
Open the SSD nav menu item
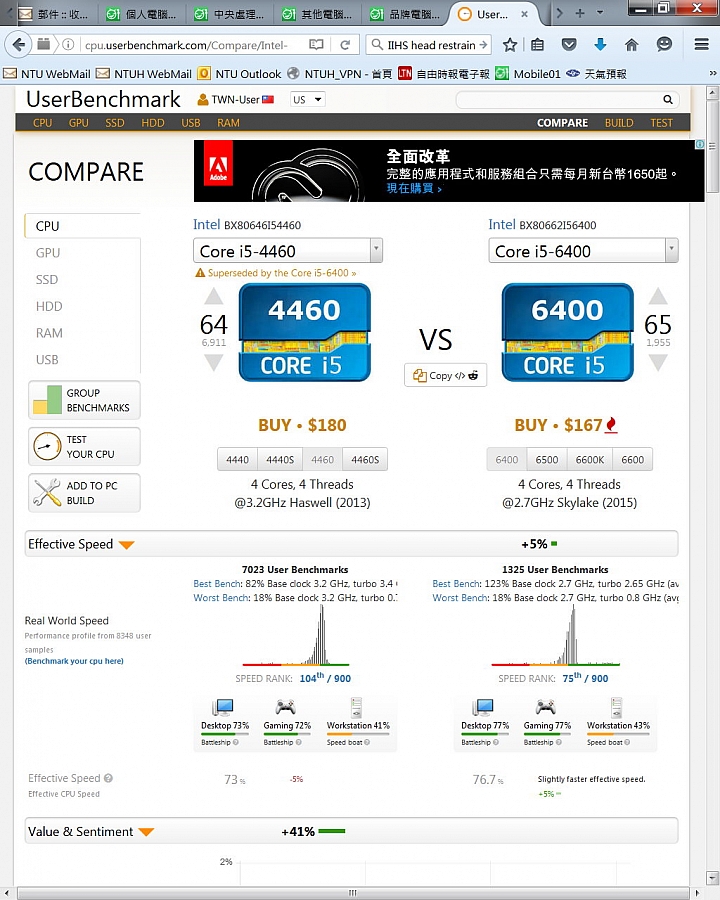point(115,123)
